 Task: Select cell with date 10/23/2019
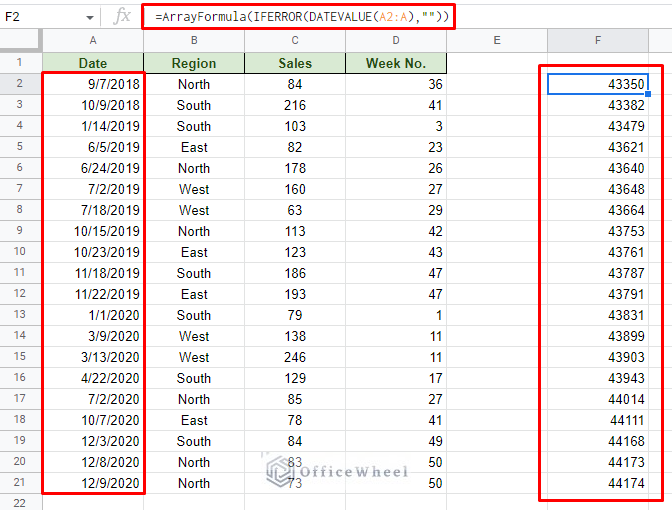[93, 252]
